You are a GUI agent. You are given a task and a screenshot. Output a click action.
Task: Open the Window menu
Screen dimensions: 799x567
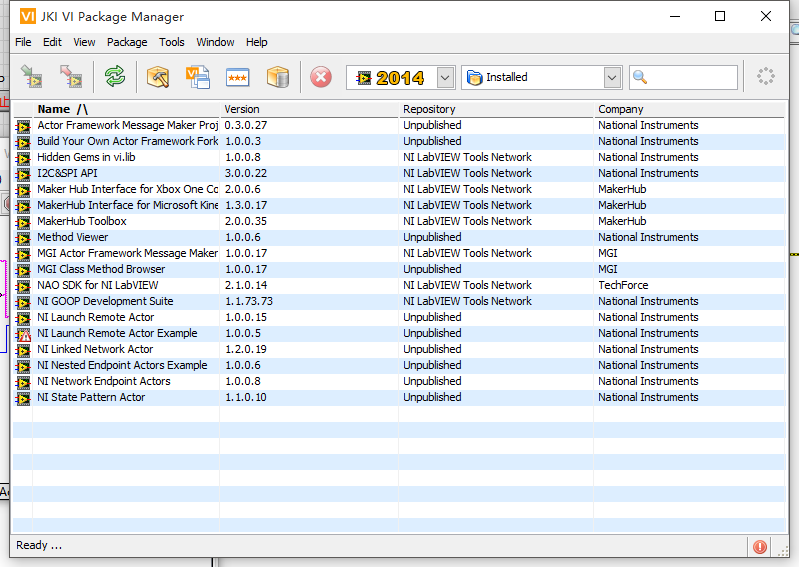point(215,42)
